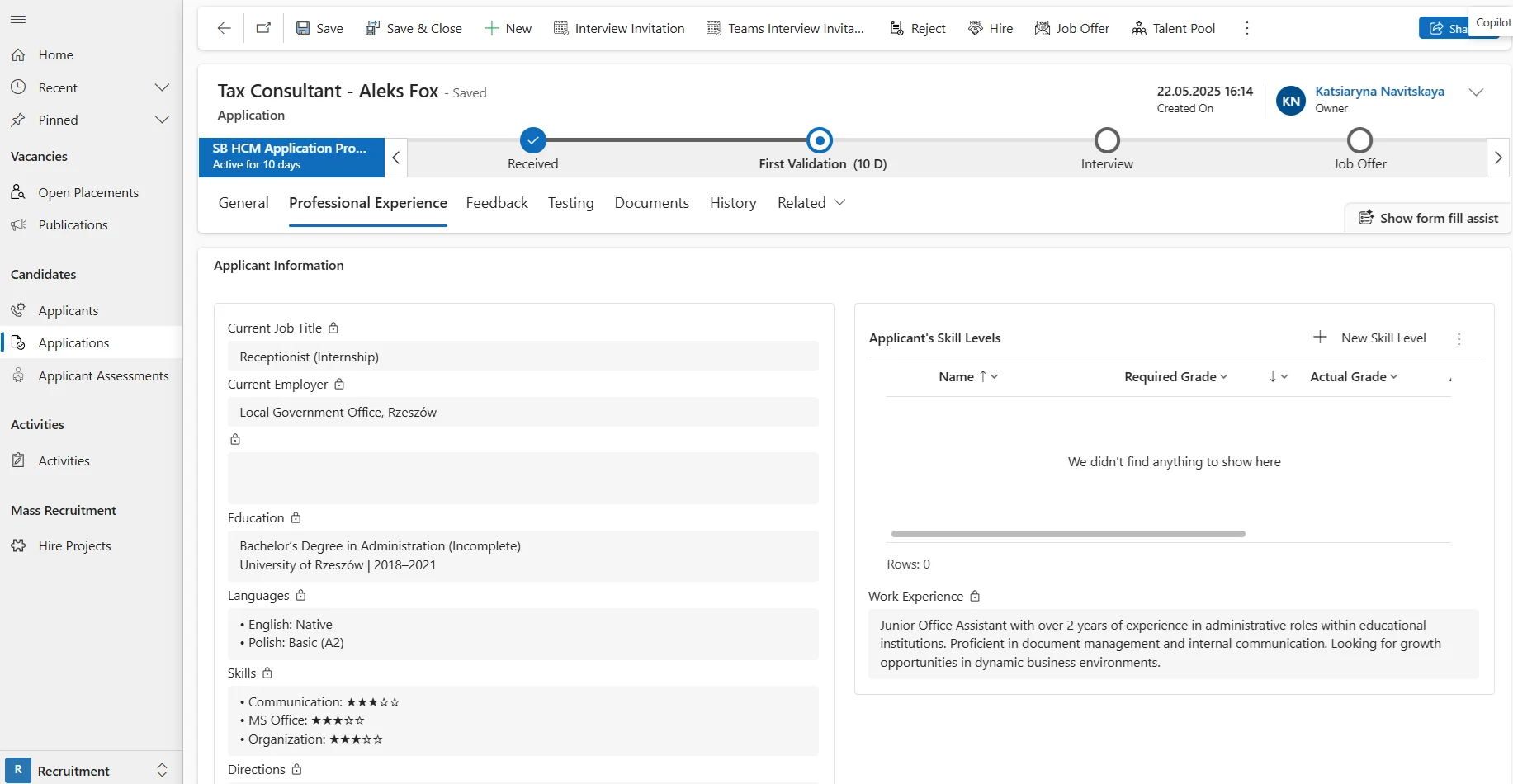
Task: Select the Received stage checkmark
Action: (x=533, y=140)
